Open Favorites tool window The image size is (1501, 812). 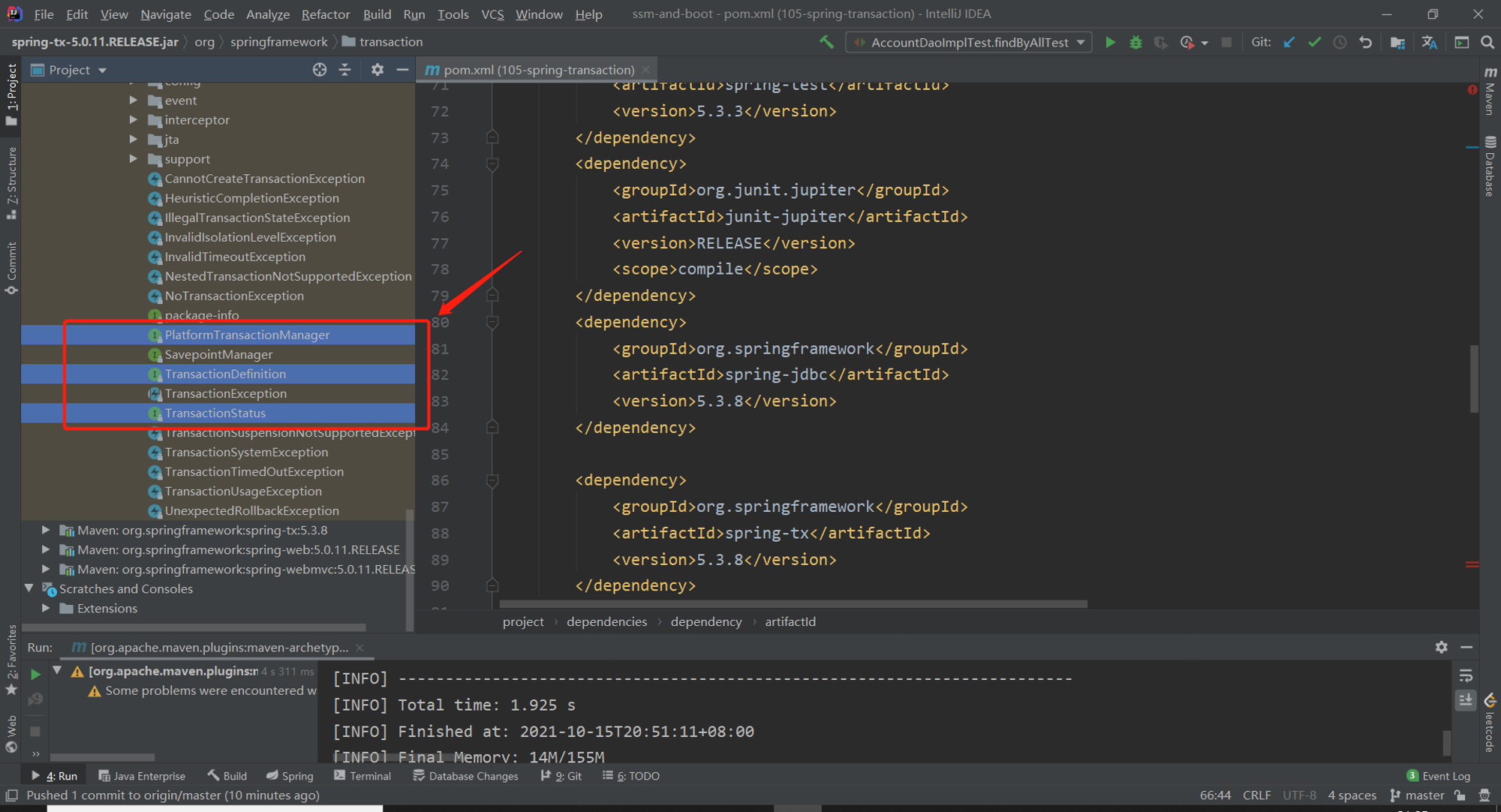click(x=11, y=660)
